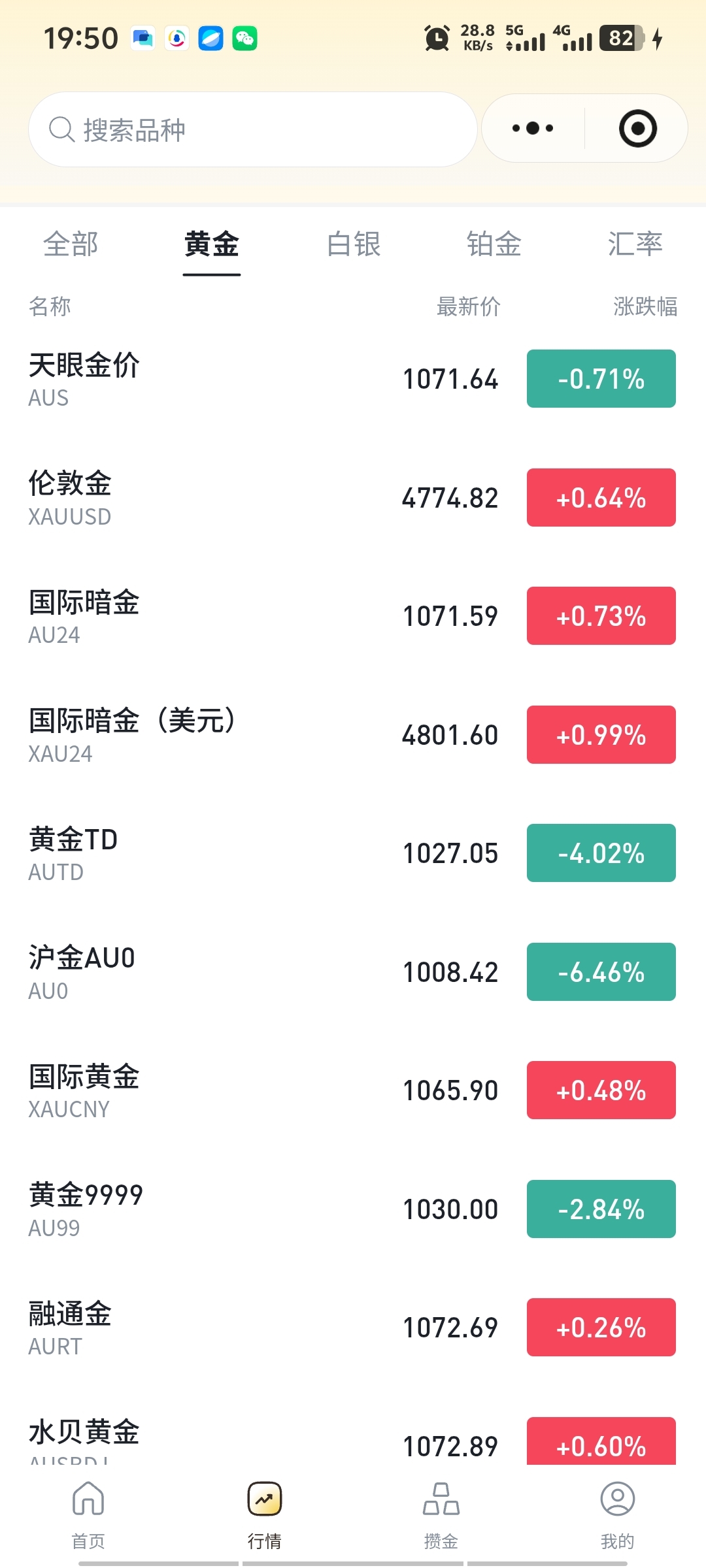Tap the search magnifier icon
The width and height of the screenshot is (706, 1568).
point(62,129)
